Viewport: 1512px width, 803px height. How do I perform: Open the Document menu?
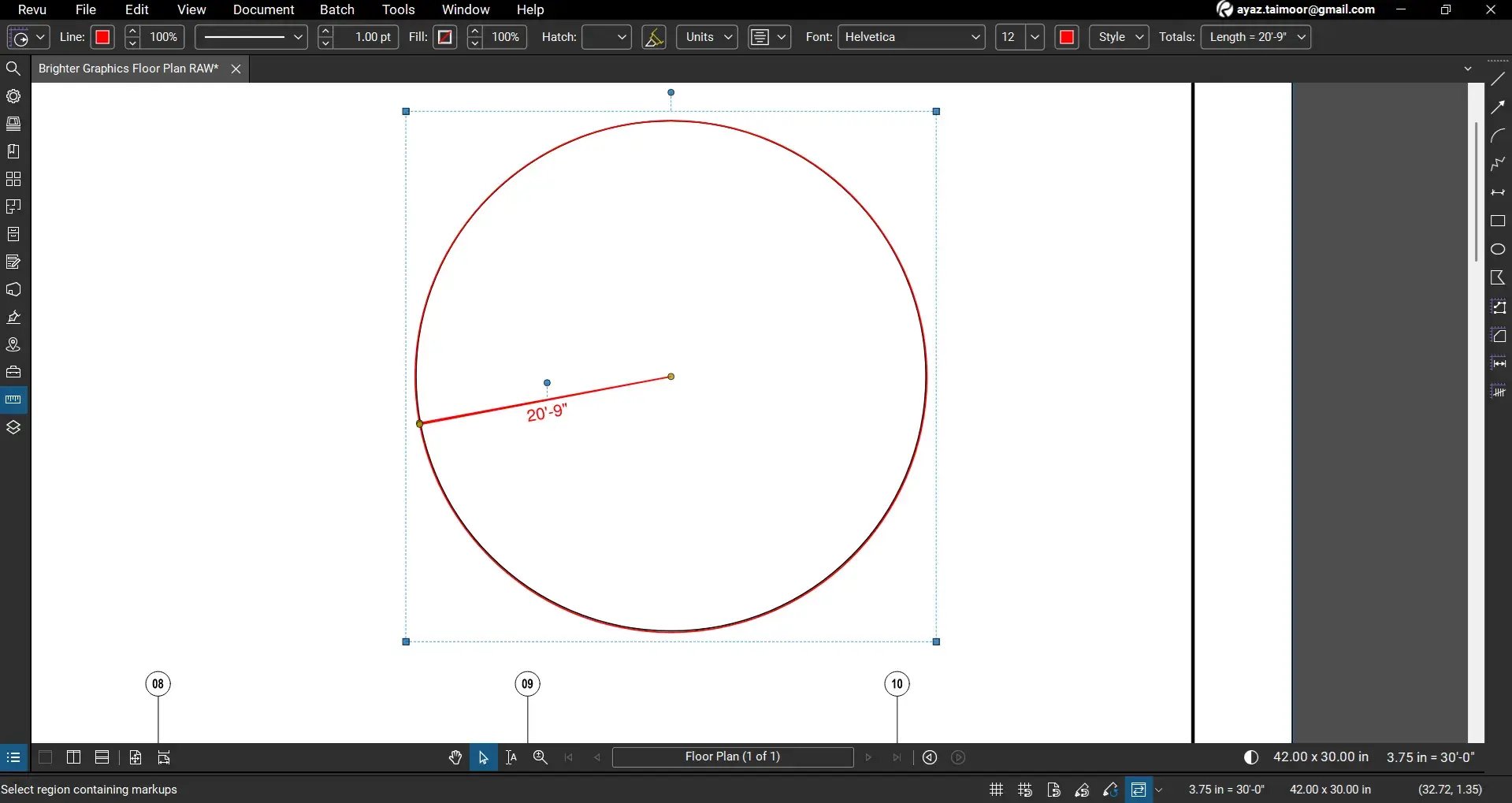[263, 9]
